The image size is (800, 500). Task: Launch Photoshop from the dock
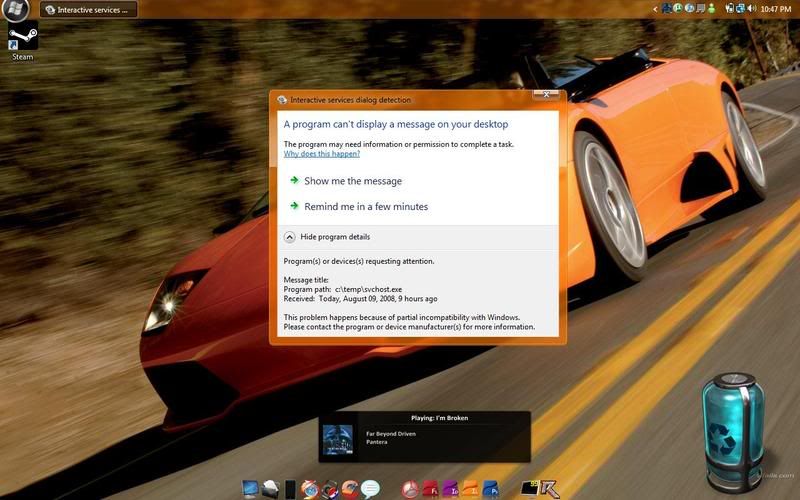pyautogui.click(x=491, y=489)
